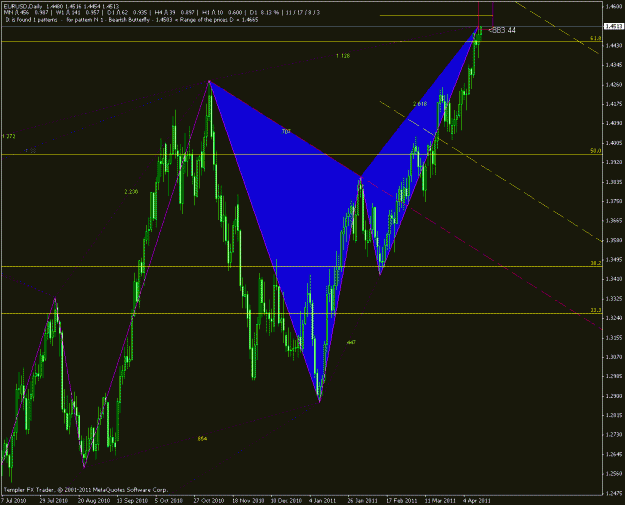Click the 1.4260 price scale label
The width and height of the screenshot is (625, 505).
614,84
